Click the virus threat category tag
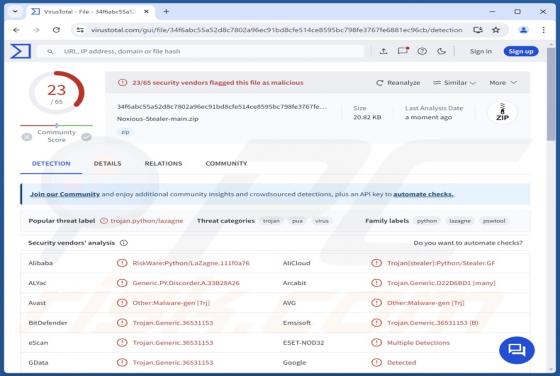 pos(321,221)
